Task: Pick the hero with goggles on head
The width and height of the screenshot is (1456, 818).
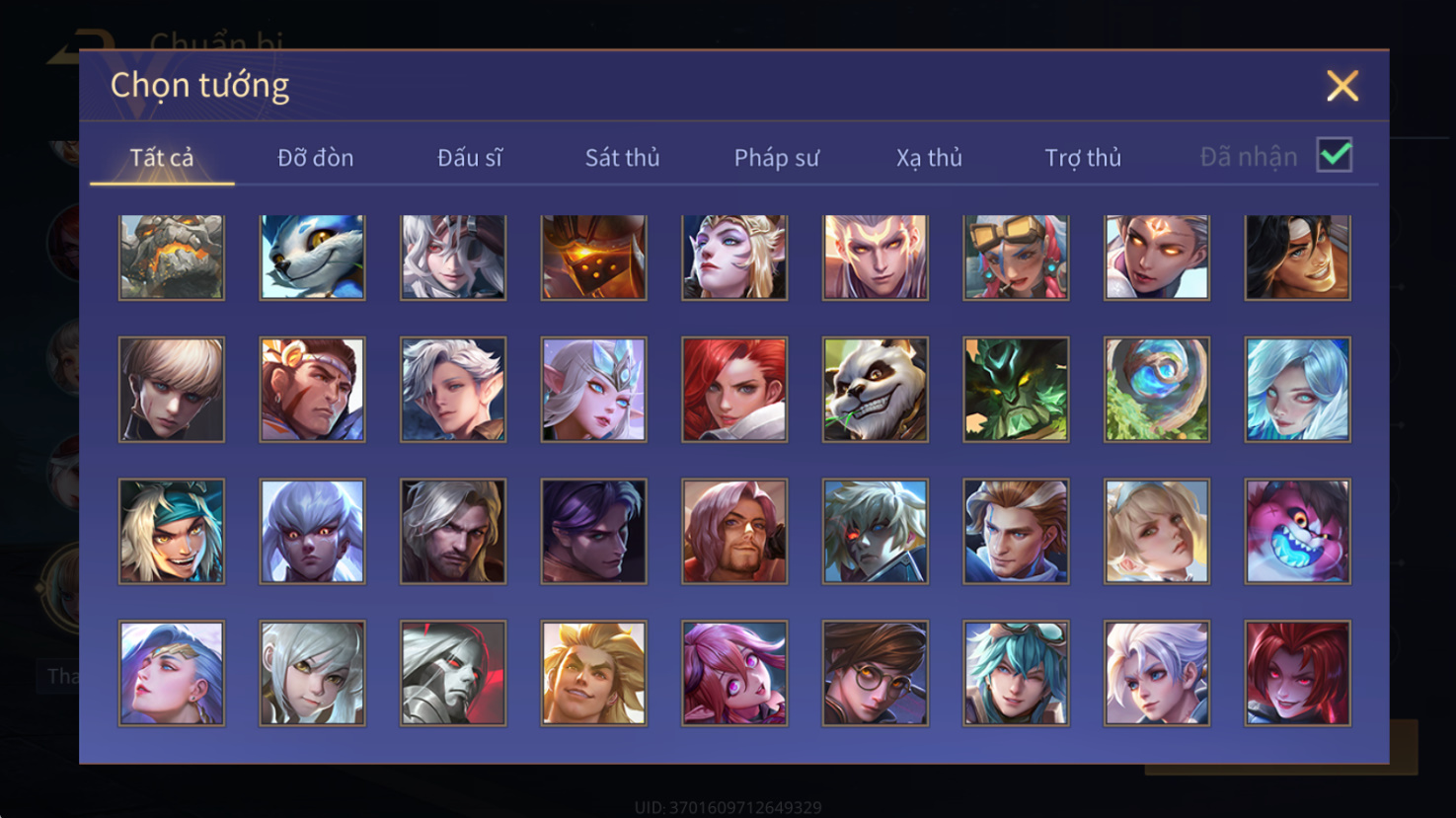Action: point(1016,257)
